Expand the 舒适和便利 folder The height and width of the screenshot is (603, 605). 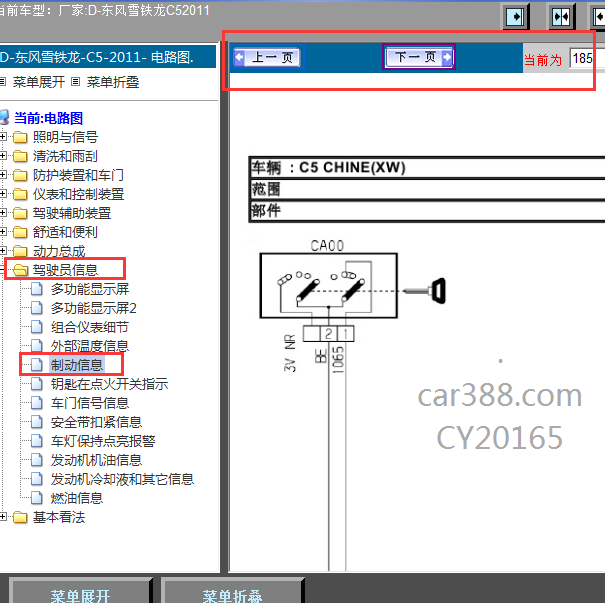[3, 231]
